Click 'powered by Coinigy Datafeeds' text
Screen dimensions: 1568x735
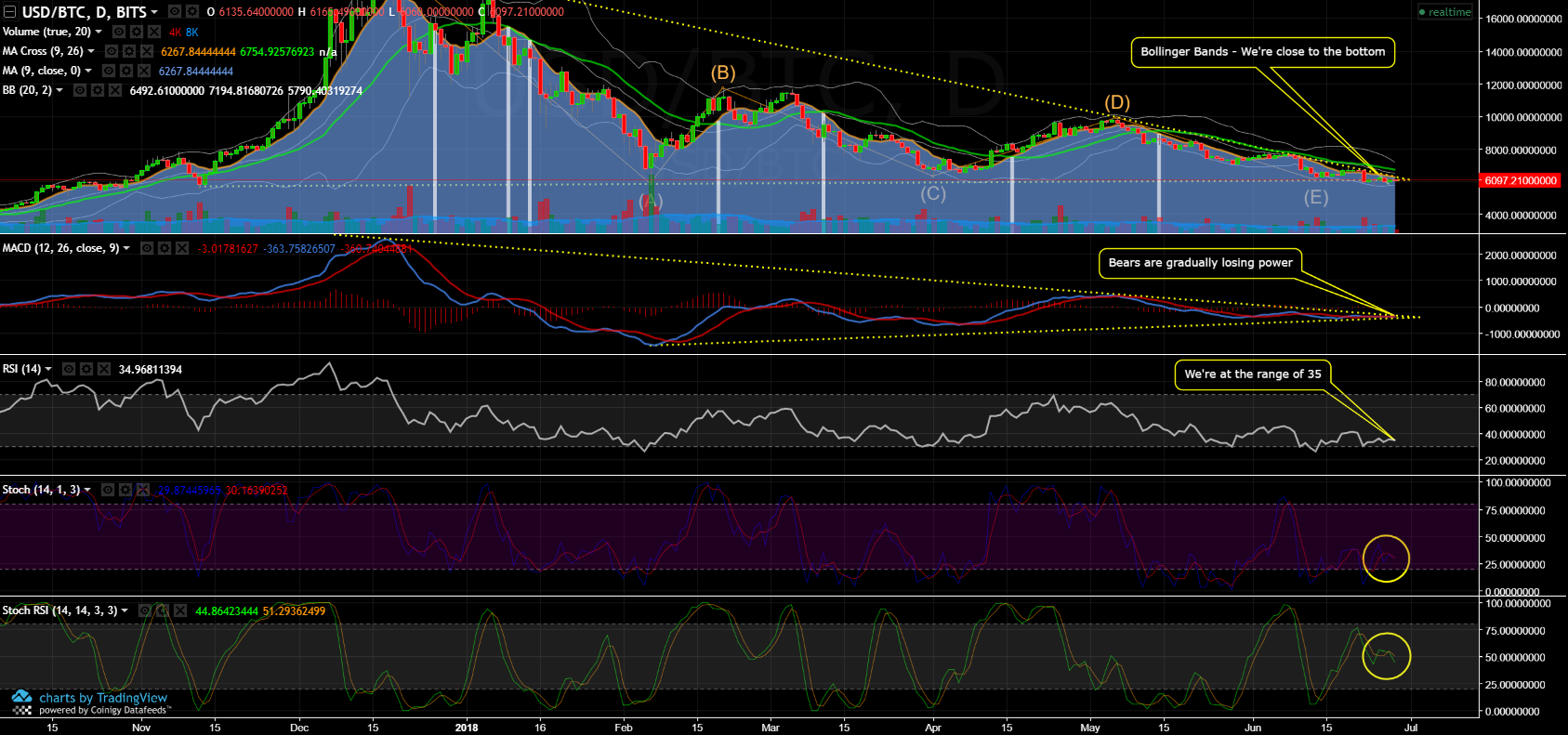tap(104, 711)
